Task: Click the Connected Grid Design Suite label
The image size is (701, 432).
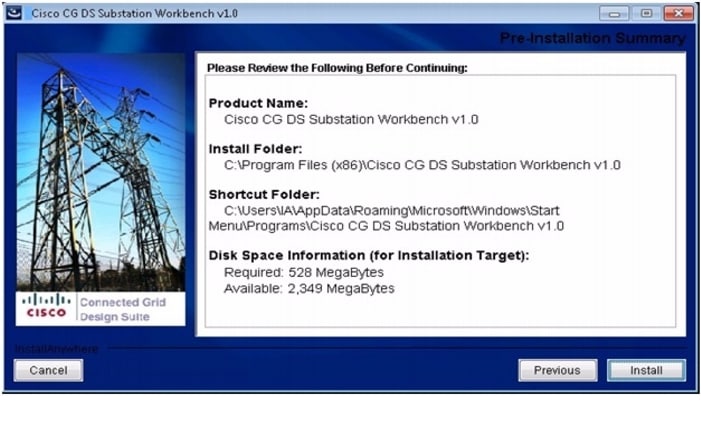Action: pos(123,309)
